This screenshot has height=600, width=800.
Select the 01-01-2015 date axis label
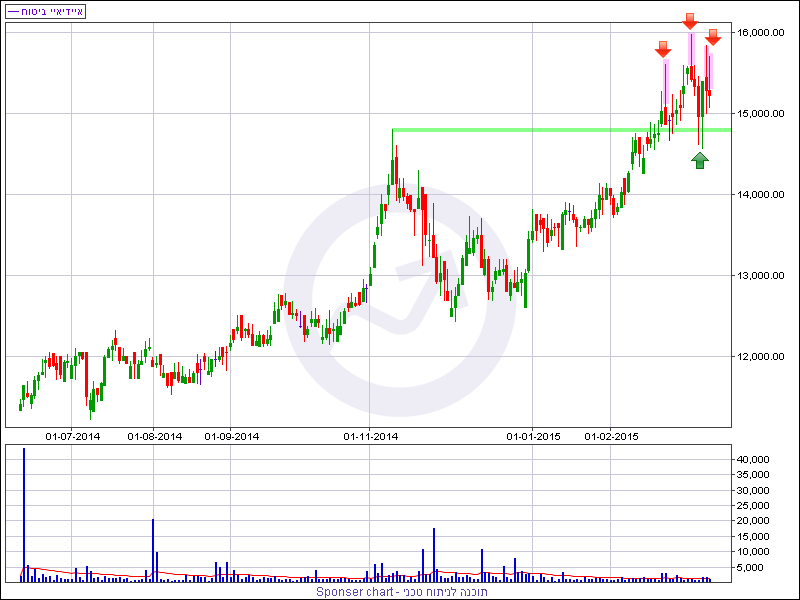click(533, 436)
